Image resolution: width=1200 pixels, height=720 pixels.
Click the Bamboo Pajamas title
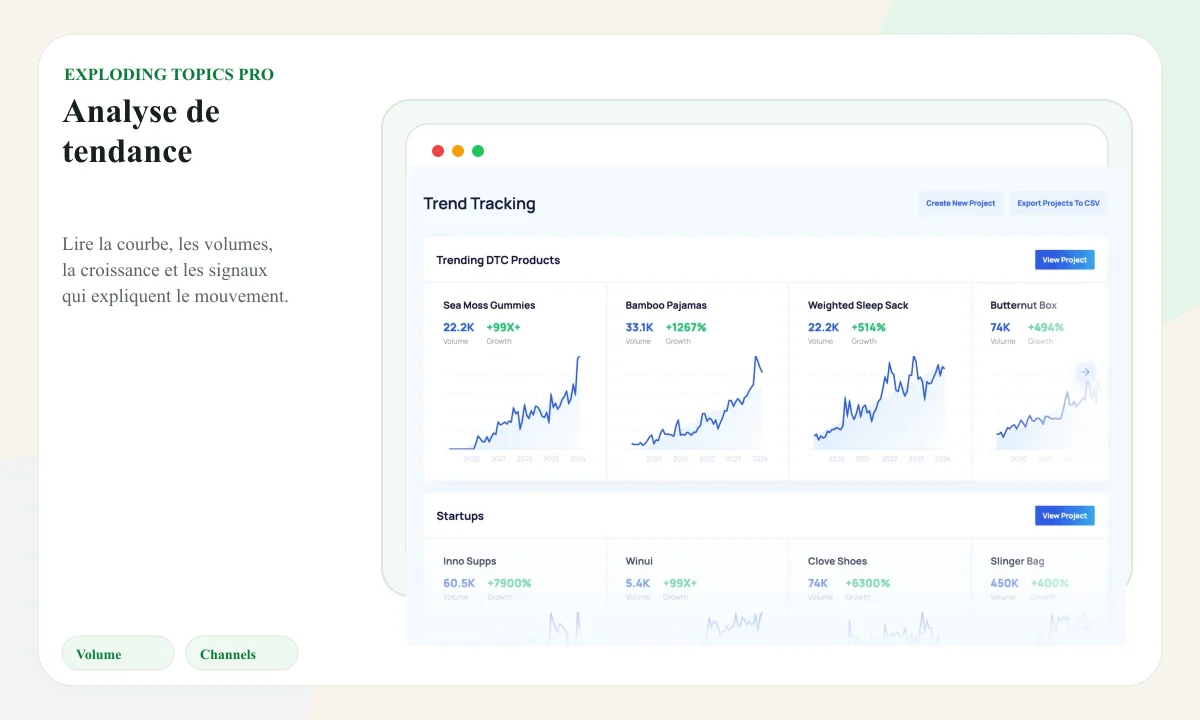pyautogui.click(x=667, y=305)
